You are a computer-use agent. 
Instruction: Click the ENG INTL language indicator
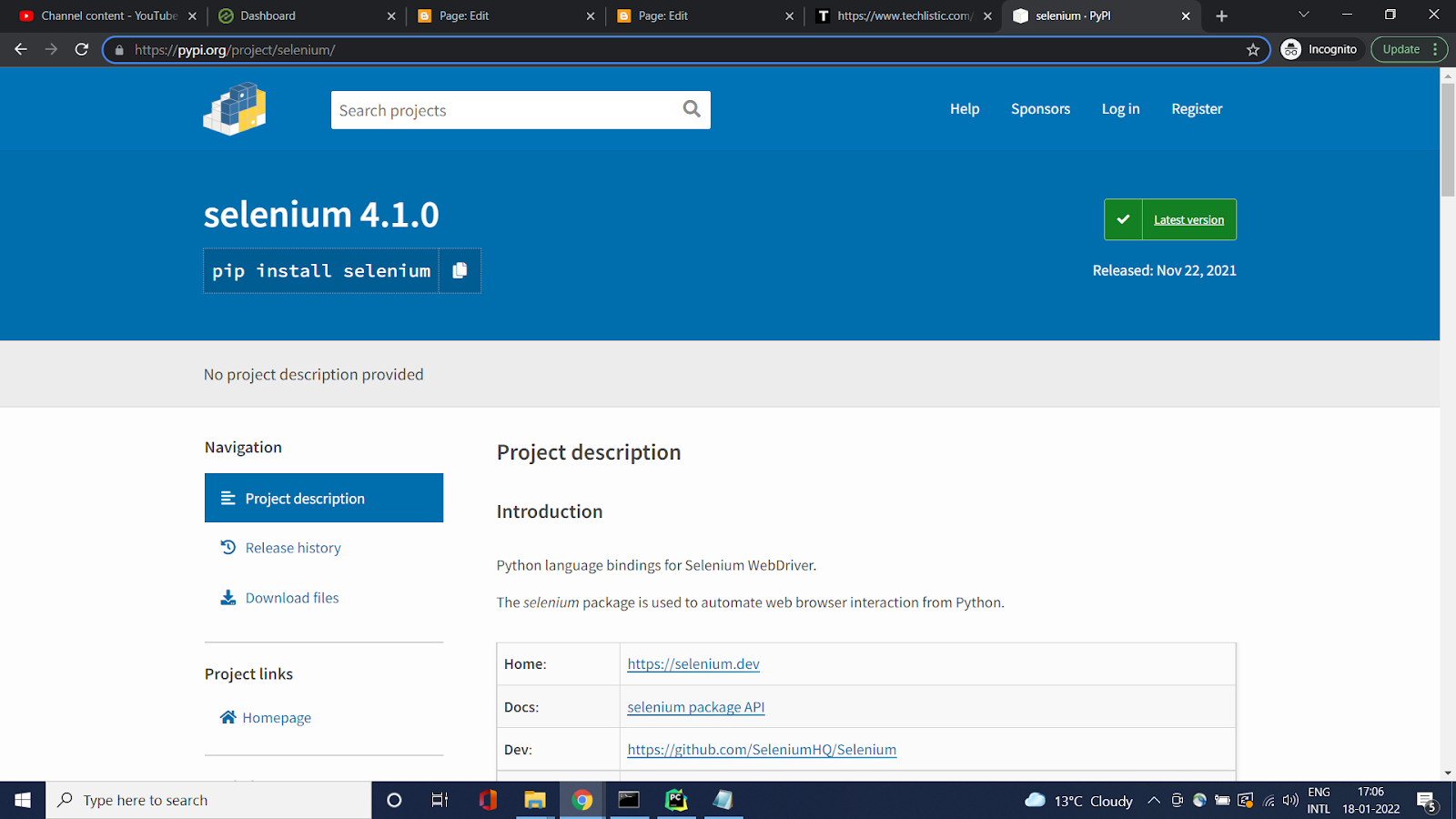pos(1319,801)
